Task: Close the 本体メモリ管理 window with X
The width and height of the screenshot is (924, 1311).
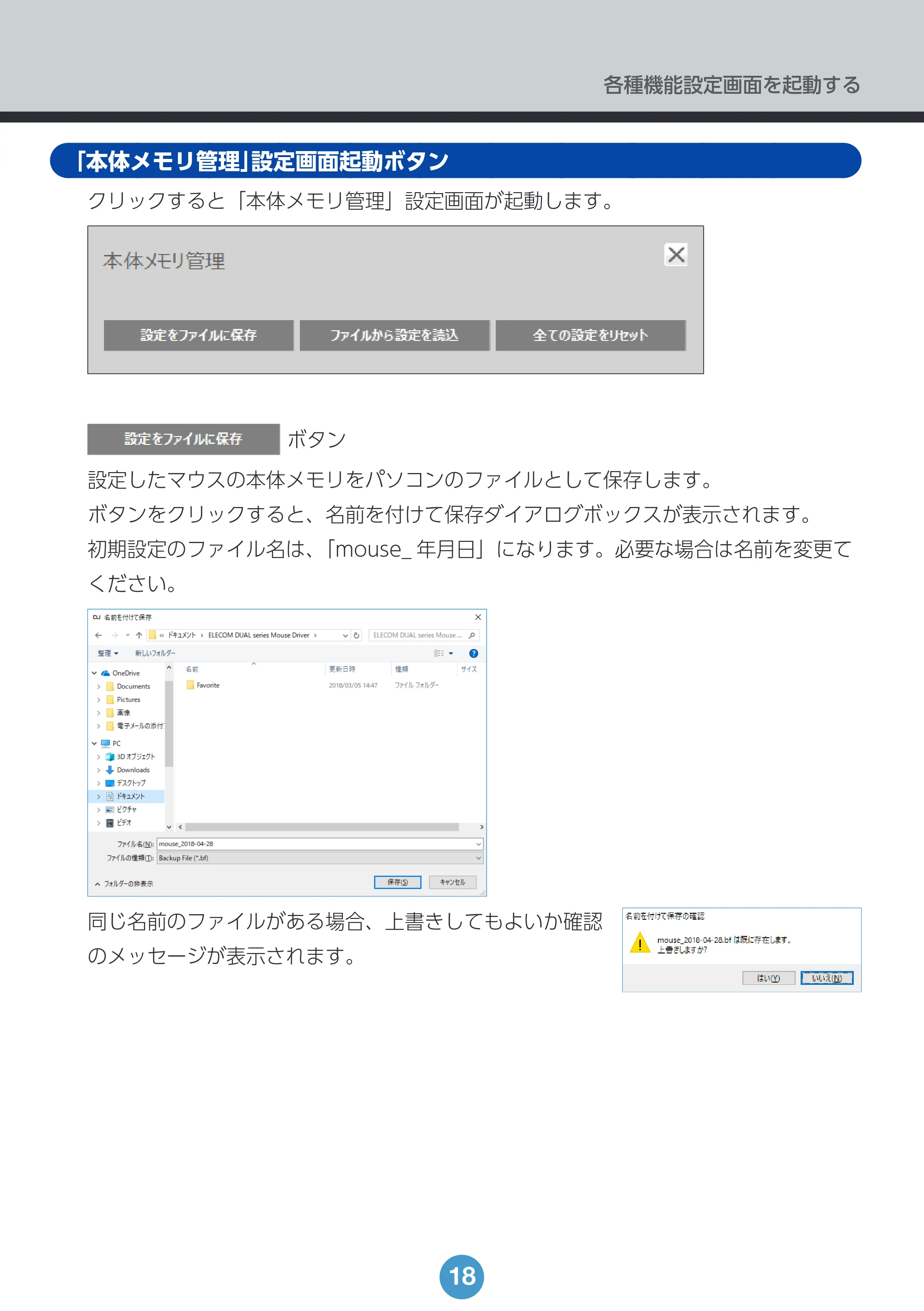Action: pyautogui.click(x=675, y=255)
